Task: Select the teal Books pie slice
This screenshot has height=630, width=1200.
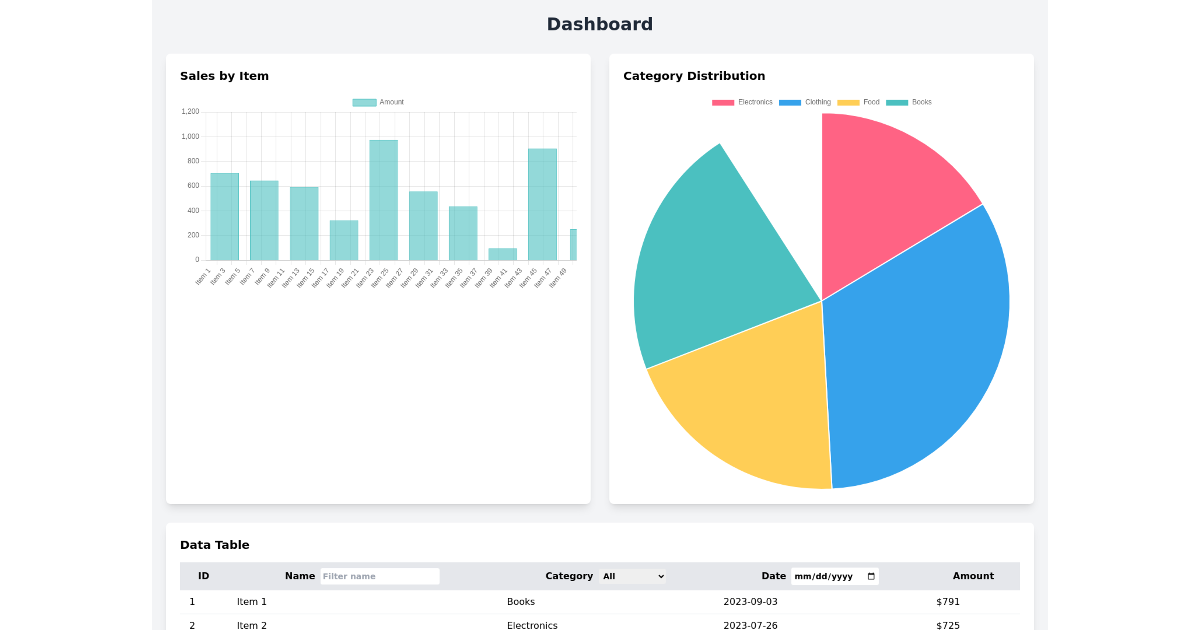Action: click(x=710, y=260)
